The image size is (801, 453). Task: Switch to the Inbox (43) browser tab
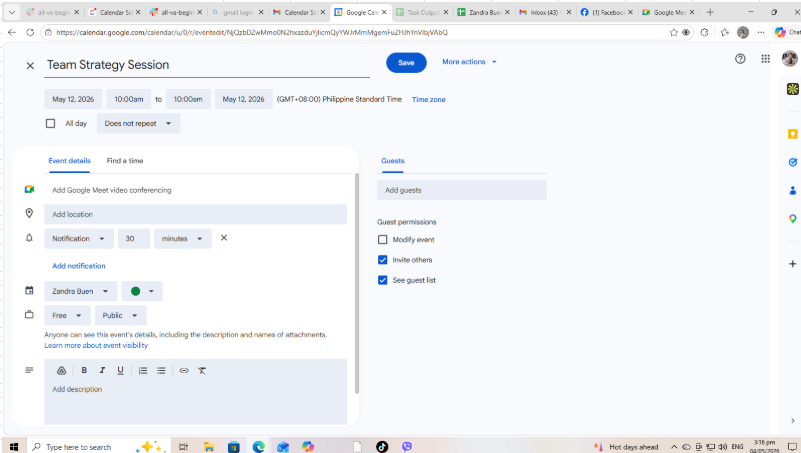pos(544,12)
